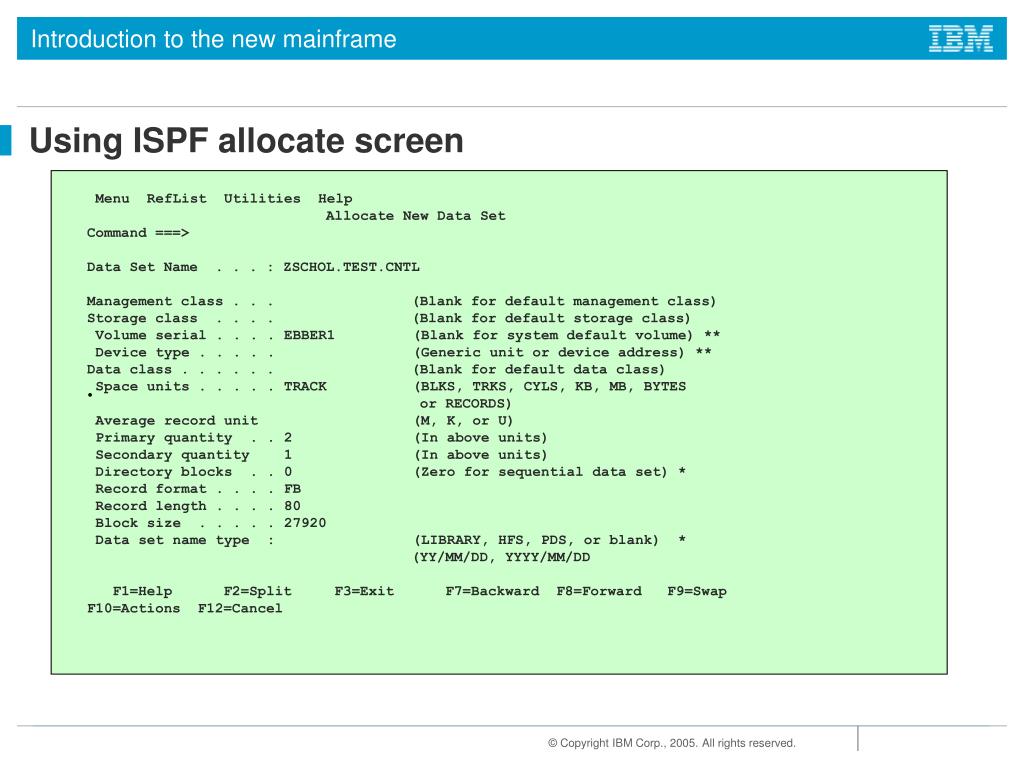Click the Record length value 80

(292, 506)
